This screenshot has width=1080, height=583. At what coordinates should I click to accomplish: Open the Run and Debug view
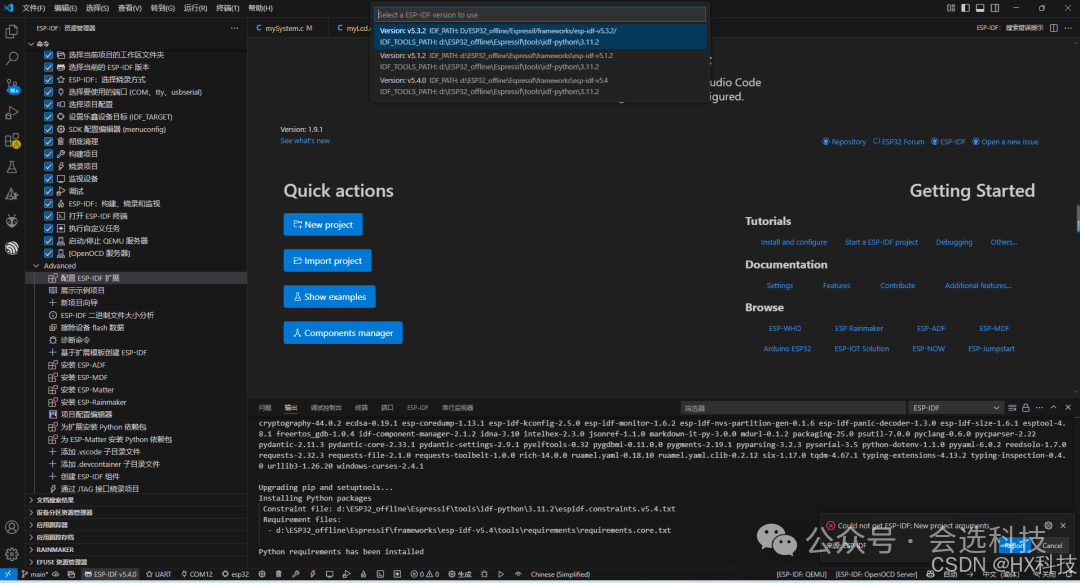click(x=12, y=113)
